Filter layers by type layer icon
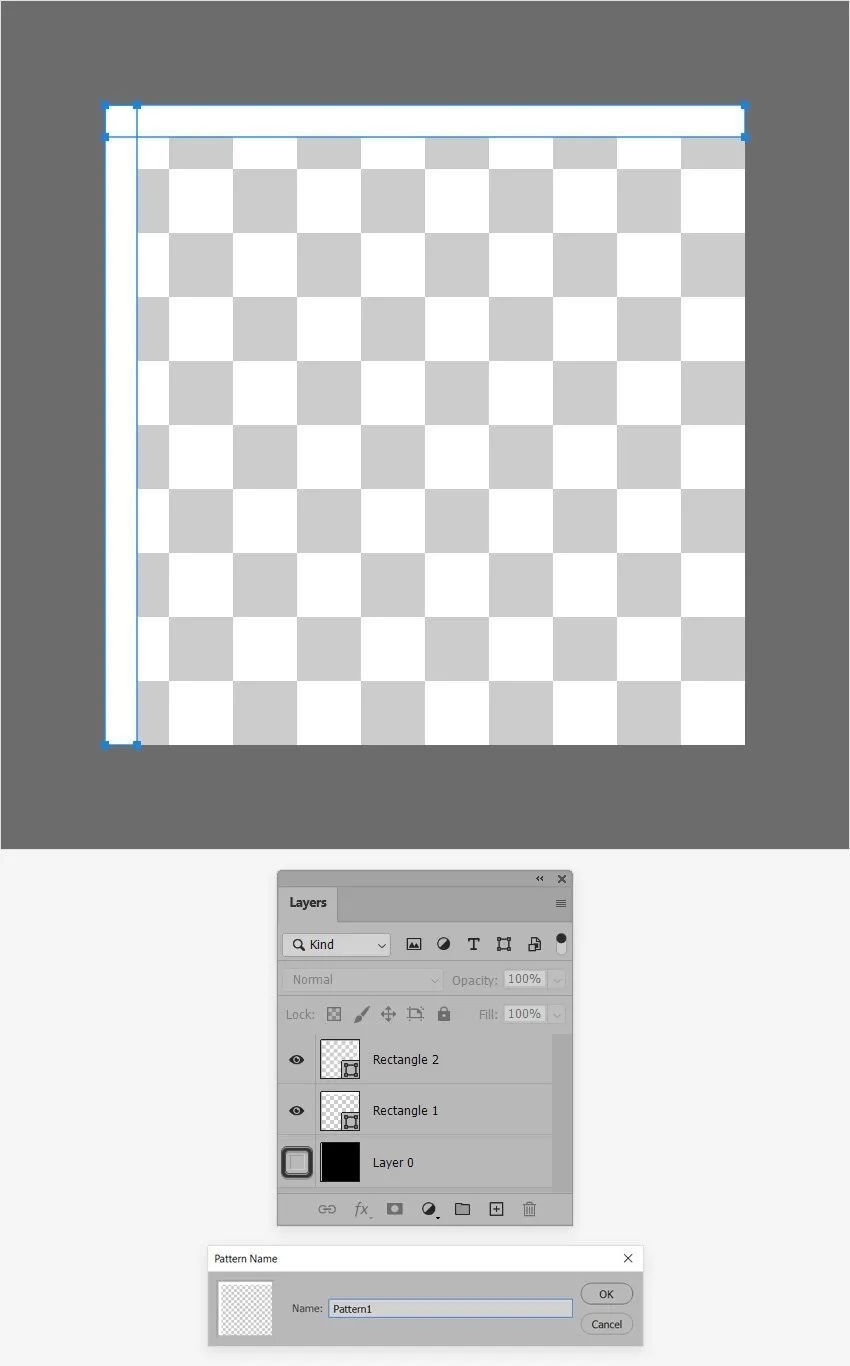 point(474,944)
